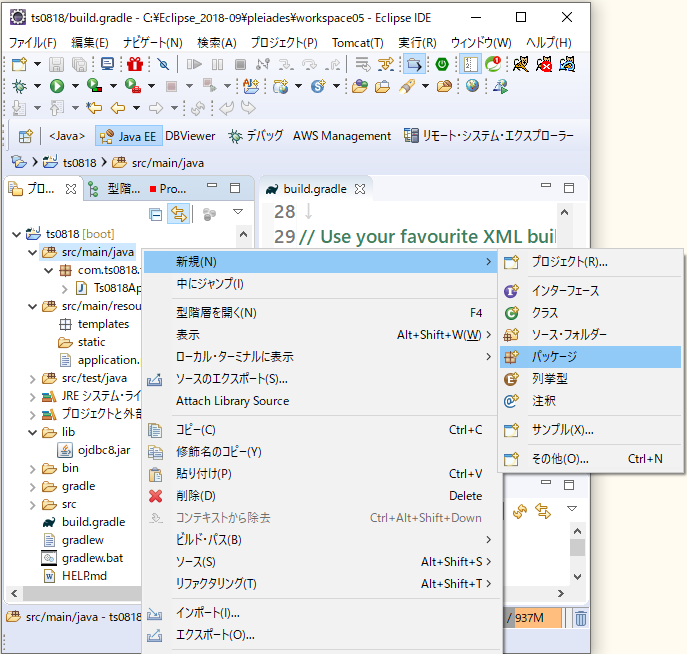687x654 pixels.
Task: Click the Collapse All icon in explorer
Action: [x=156, y=215]
